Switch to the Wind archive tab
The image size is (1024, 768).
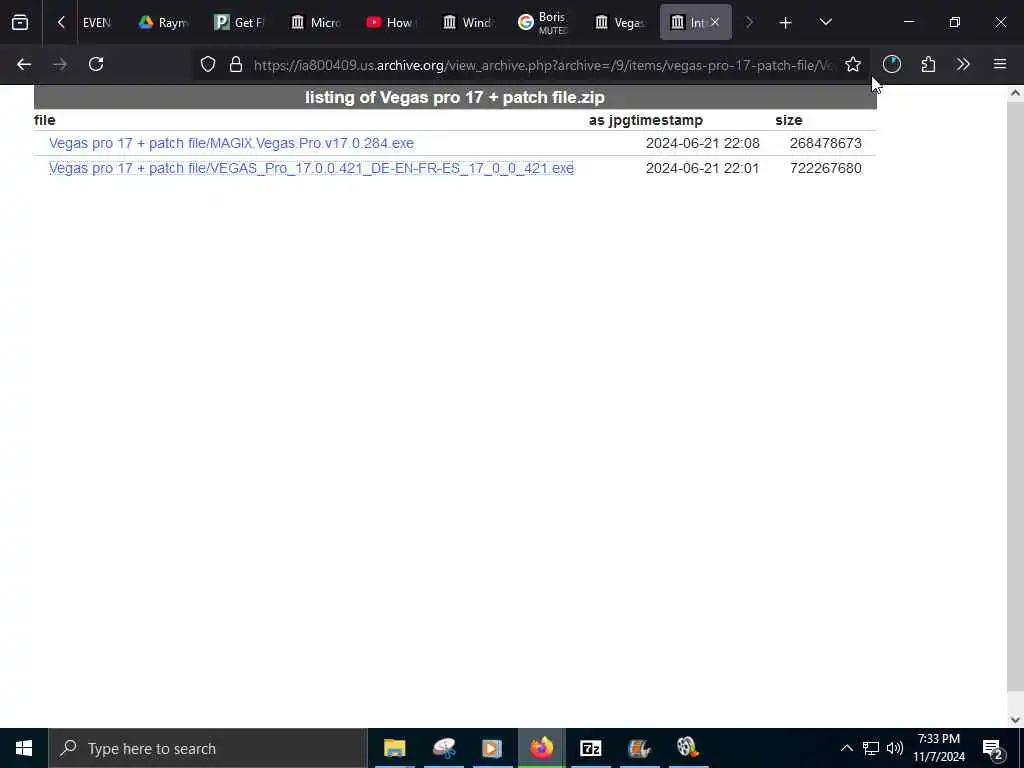[468, 22]
